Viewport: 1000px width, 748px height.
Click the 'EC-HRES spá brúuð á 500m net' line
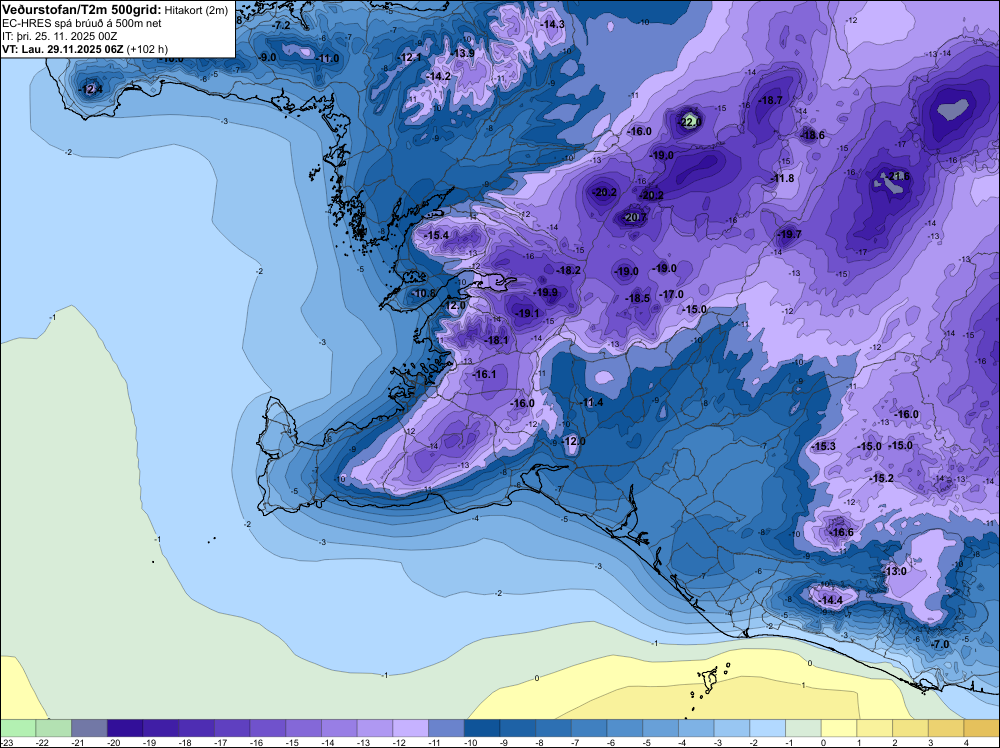[81, 23]
